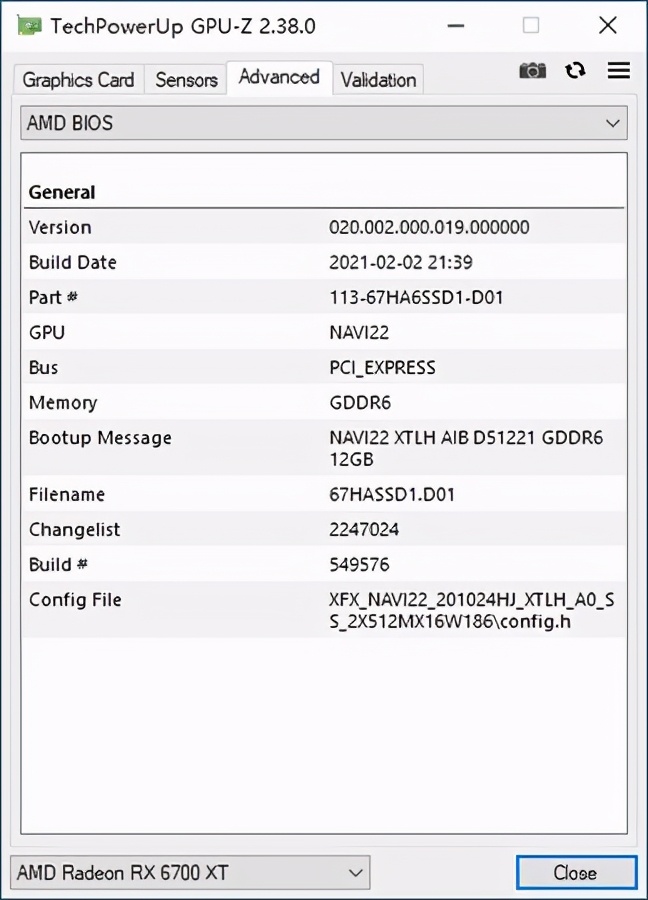Click the Memory value GDDR6
The height and width of the screenshot is (900, 648).
pyautogui.click(x=360, y=402)
